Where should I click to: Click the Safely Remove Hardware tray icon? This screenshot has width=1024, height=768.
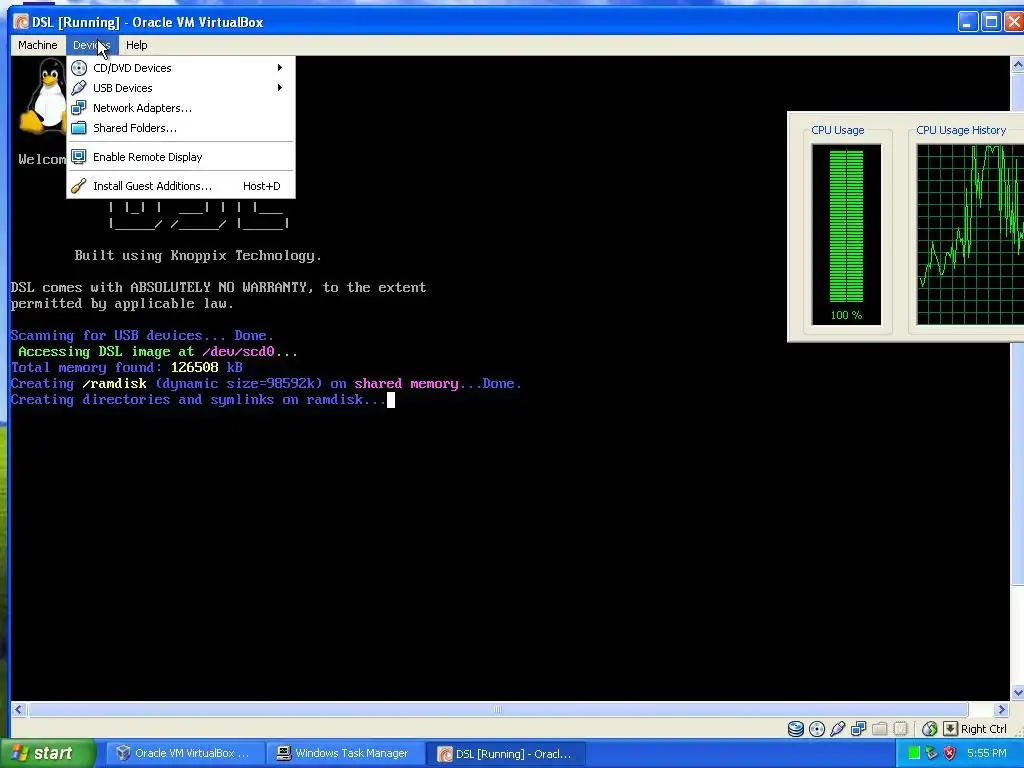(932, 754)
